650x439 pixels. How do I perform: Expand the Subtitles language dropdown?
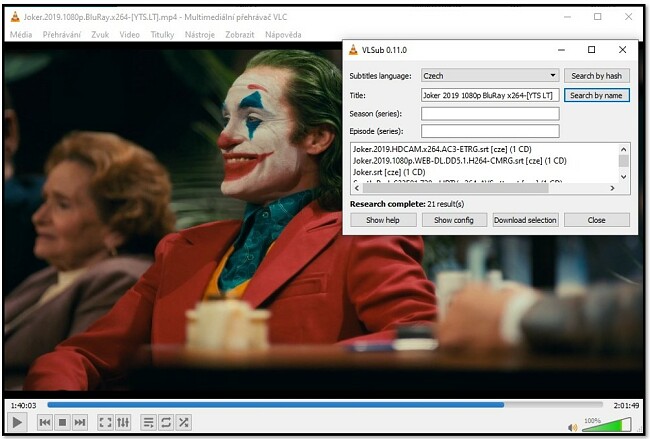490,75
